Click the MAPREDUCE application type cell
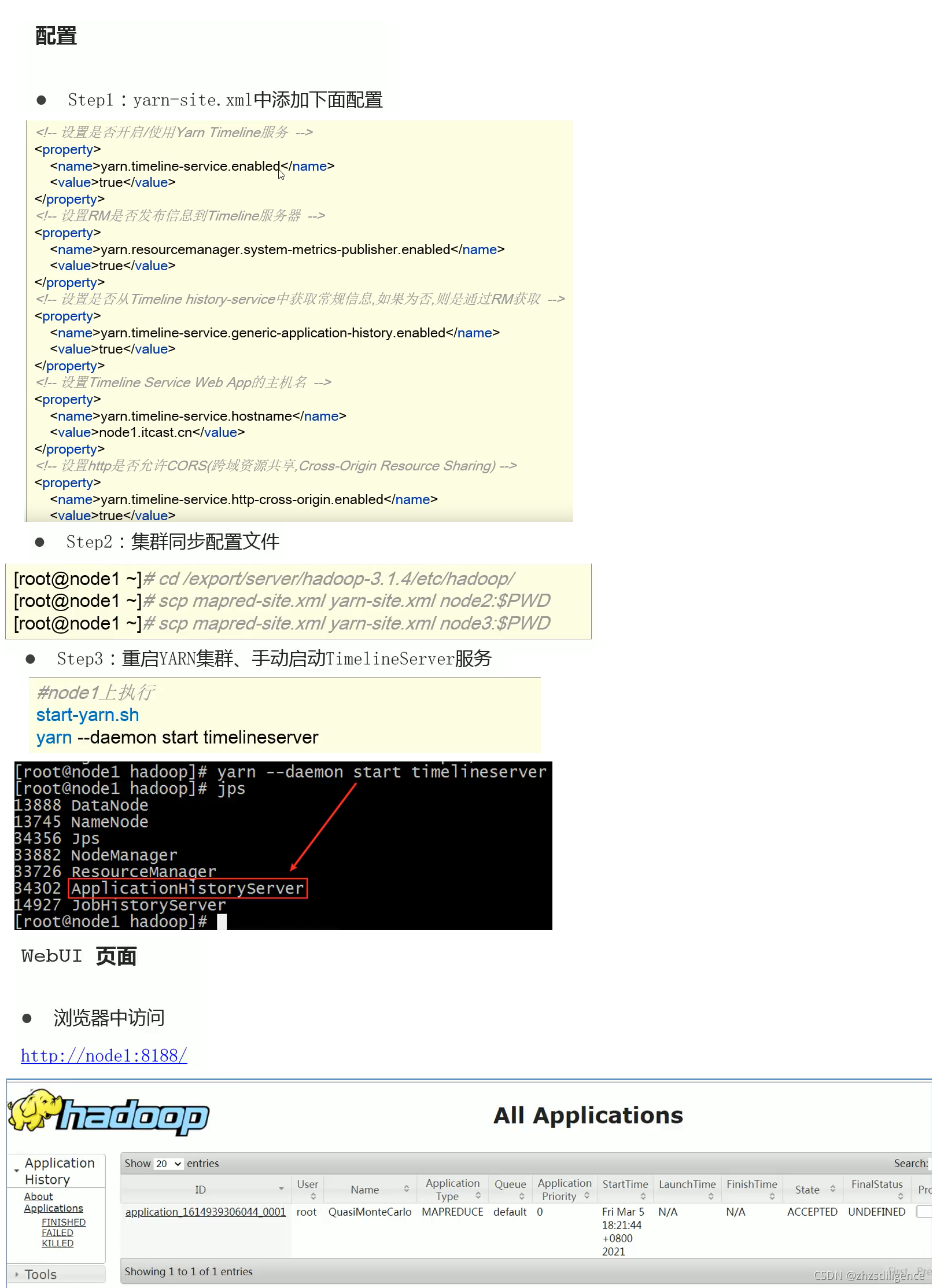Image resolution: width=933 pixels, height=1288 pixels. (452, 1212)
